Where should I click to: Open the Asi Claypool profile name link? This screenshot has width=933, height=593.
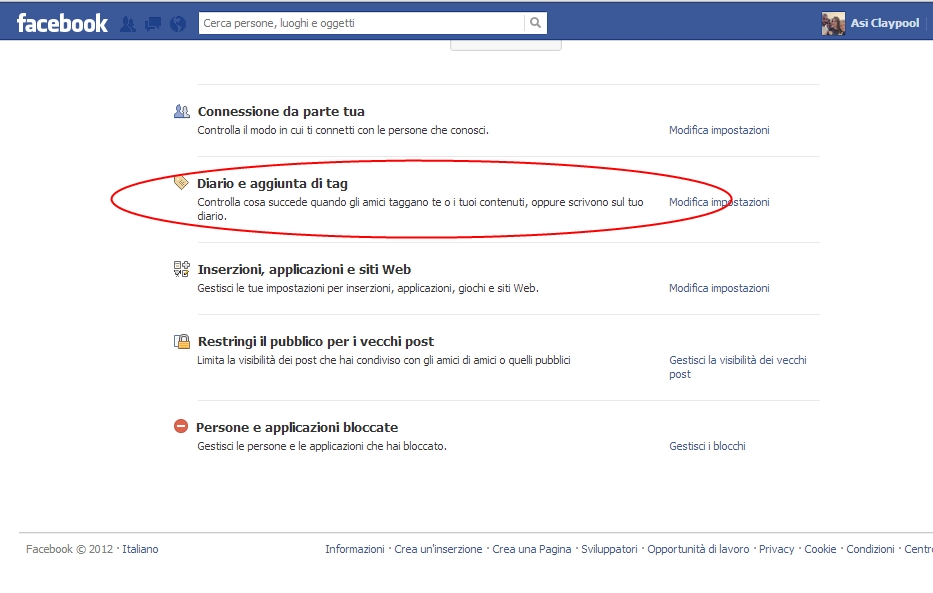tap(884, 23)
